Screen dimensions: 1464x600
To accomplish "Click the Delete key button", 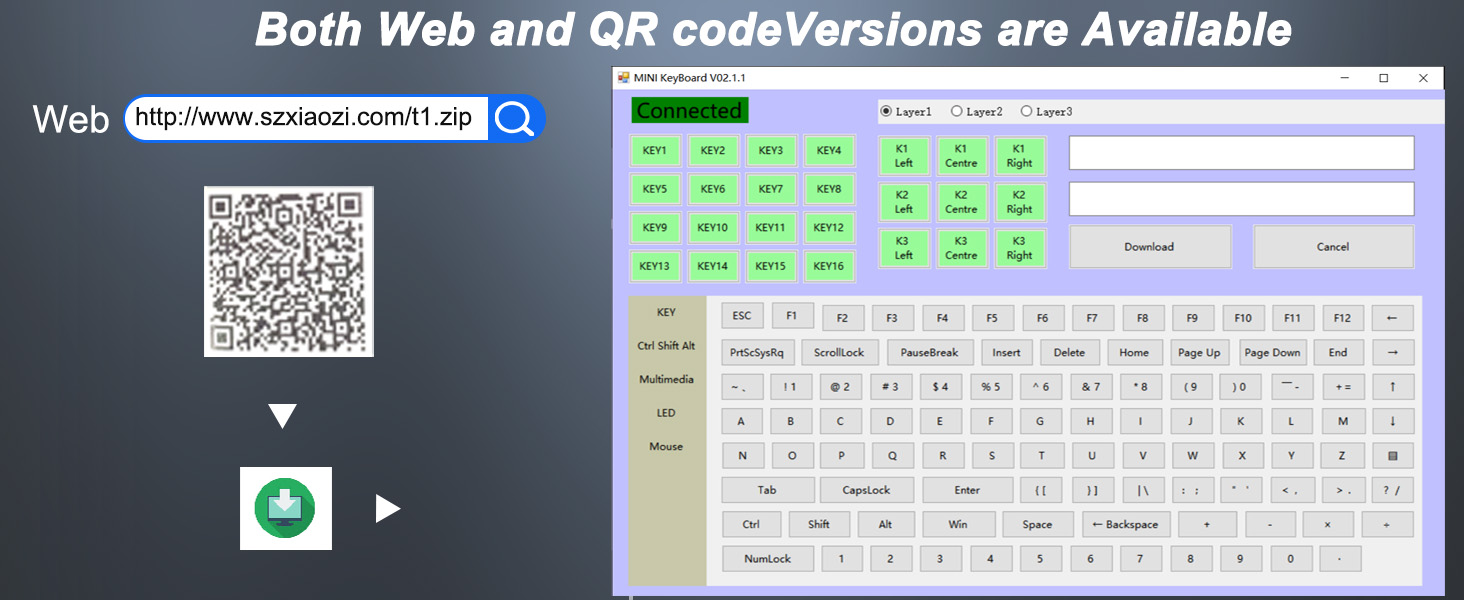I will pyautogui.click(x=1069, y=352).
